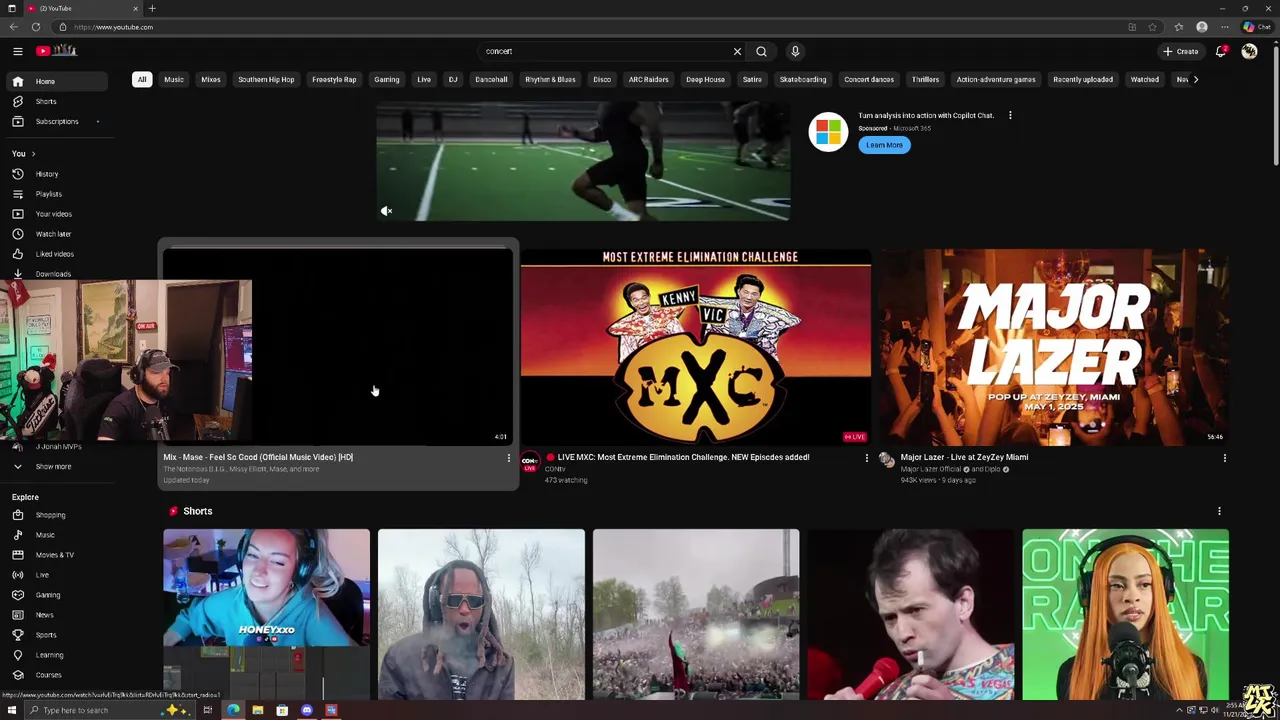Reload the page in the browser

36,27
